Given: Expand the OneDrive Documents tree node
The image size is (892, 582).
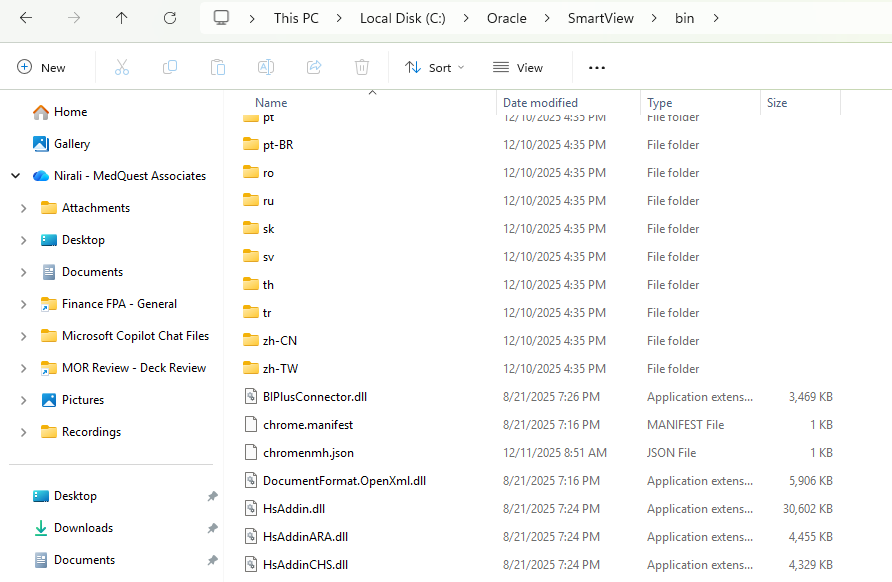Looking at the screenshot, I should (x=23, y=272).
